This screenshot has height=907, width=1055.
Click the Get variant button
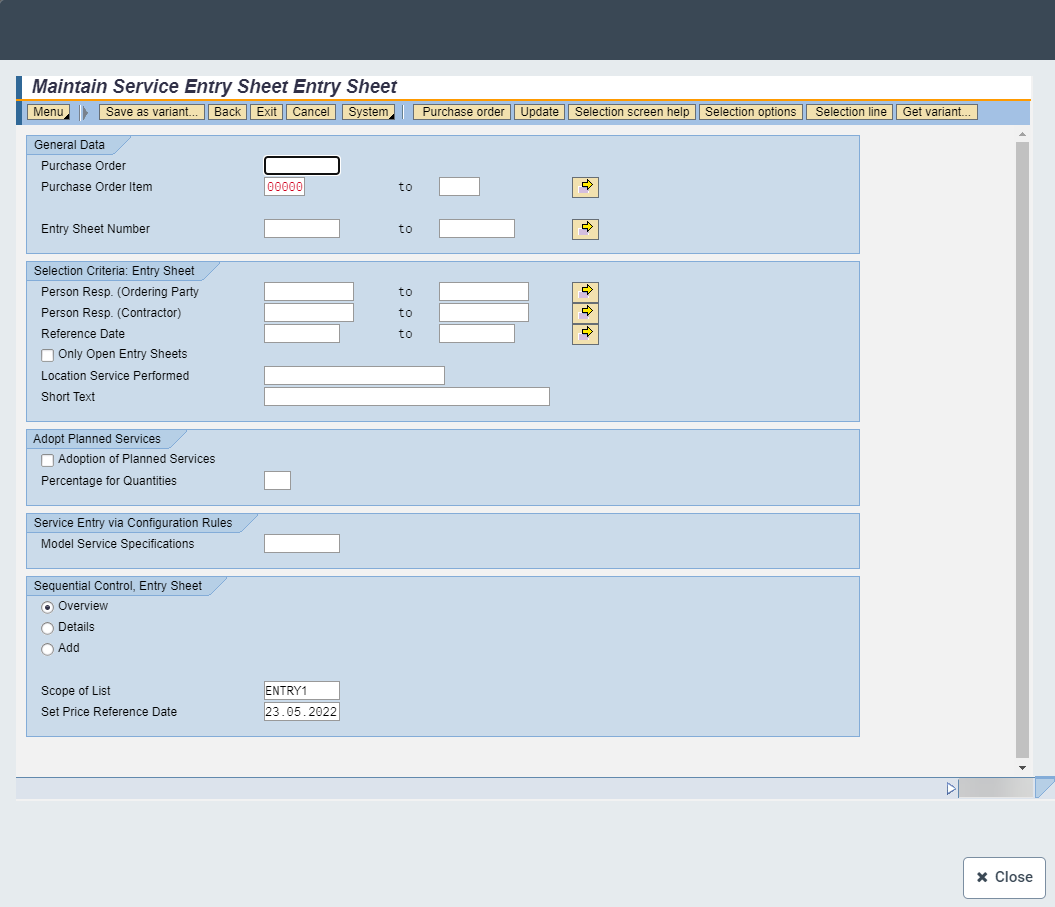click(936, 112)
